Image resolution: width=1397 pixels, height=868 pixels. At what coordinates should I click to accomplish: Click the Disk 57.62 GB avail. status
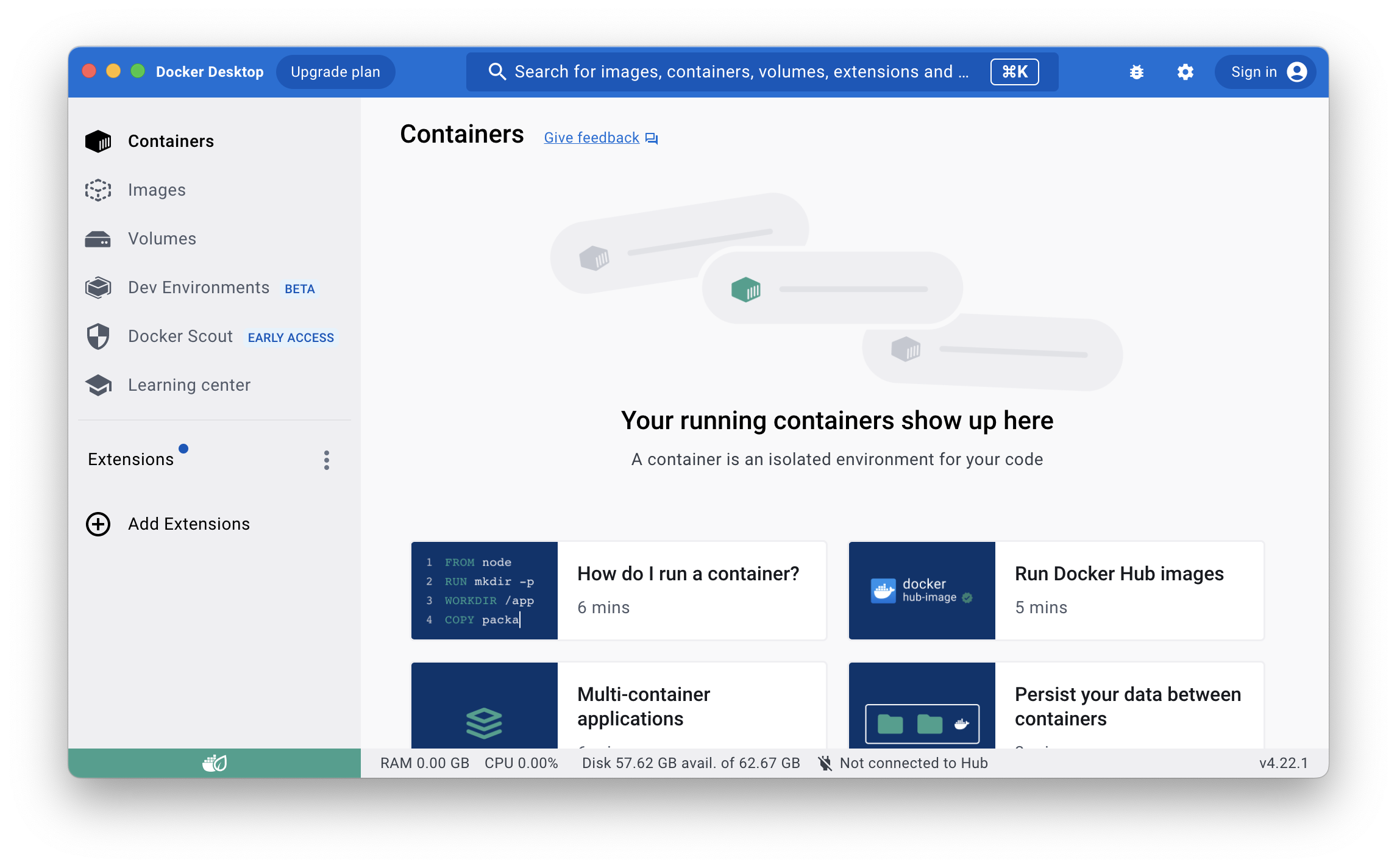coord(691,763)
